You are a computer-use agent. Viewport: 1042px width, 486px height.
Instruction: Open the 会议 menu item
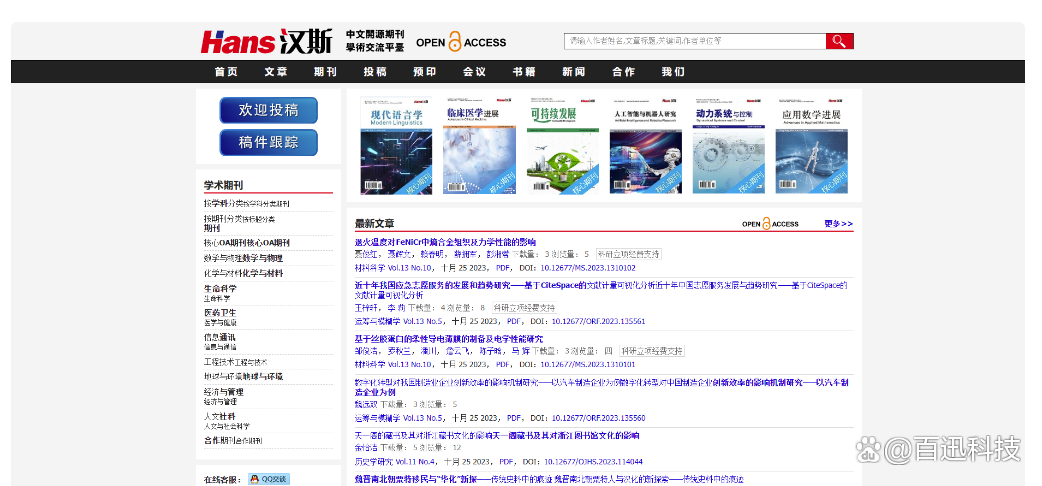(474, 72)
